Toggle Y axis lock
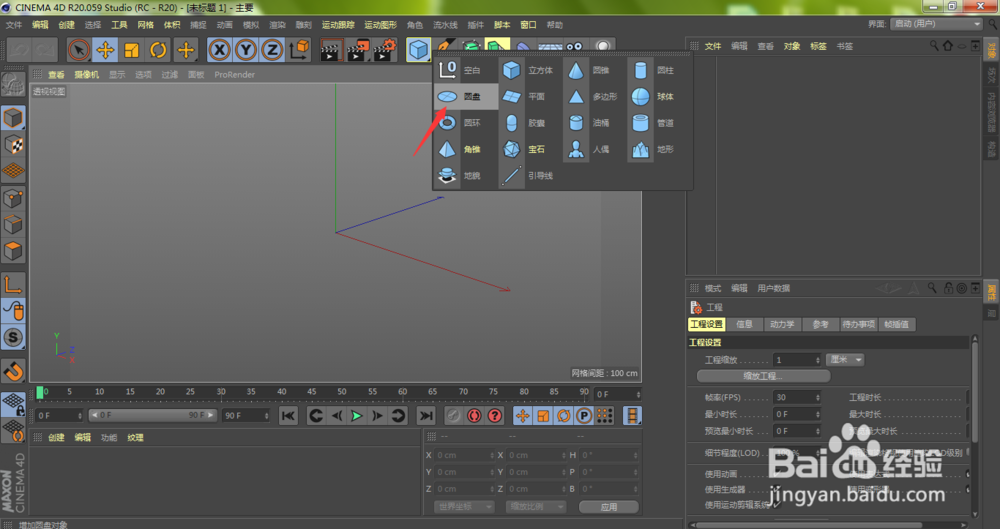The height and width of the screenshot is (529, 1000). coord(246,50)
